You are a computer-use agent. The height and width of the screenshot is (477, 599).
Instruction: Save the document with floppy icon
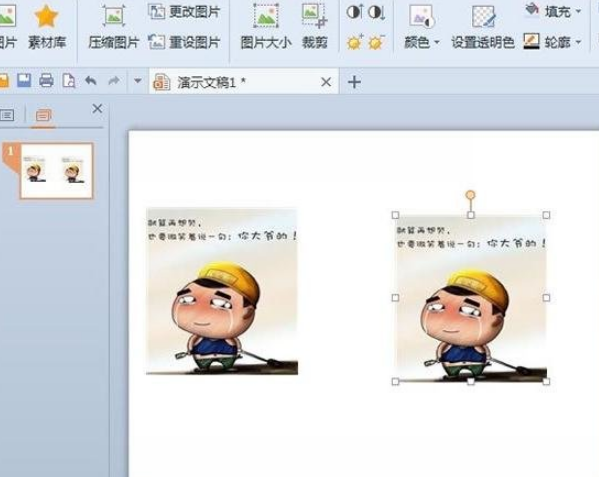coord(24,81)
